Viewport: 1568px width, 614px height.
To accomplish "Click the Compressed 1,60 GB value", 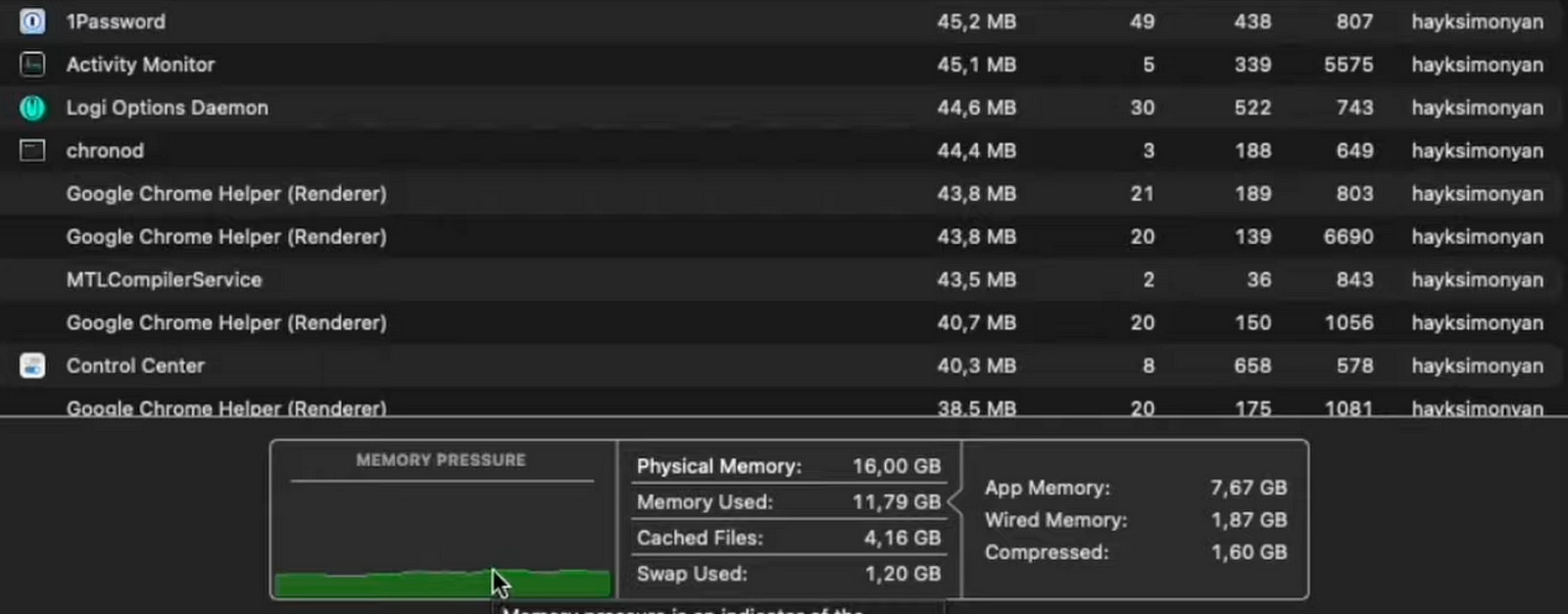I will (1249, 552).
